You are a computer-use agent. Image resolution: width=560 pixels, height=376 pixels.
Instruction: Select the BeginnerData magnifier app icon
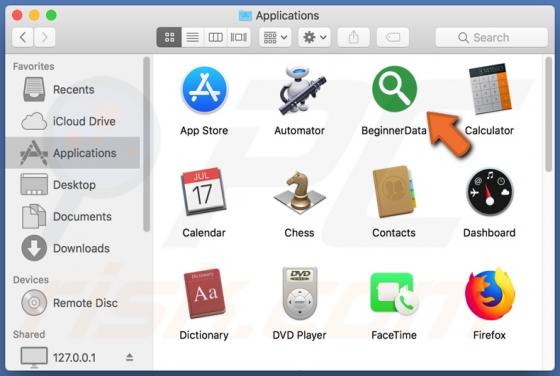(394, 89)
